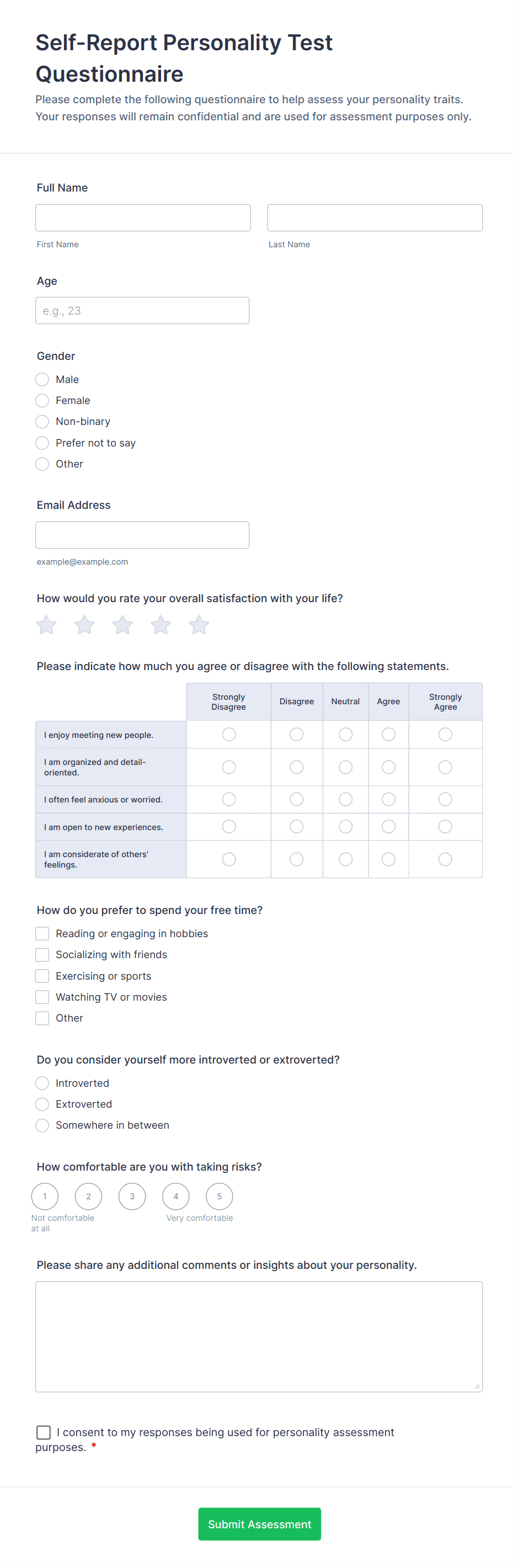Choose risk comfort level 3
The width and height of the screenshot is (513, 1568).
[x=132, y=1196]
